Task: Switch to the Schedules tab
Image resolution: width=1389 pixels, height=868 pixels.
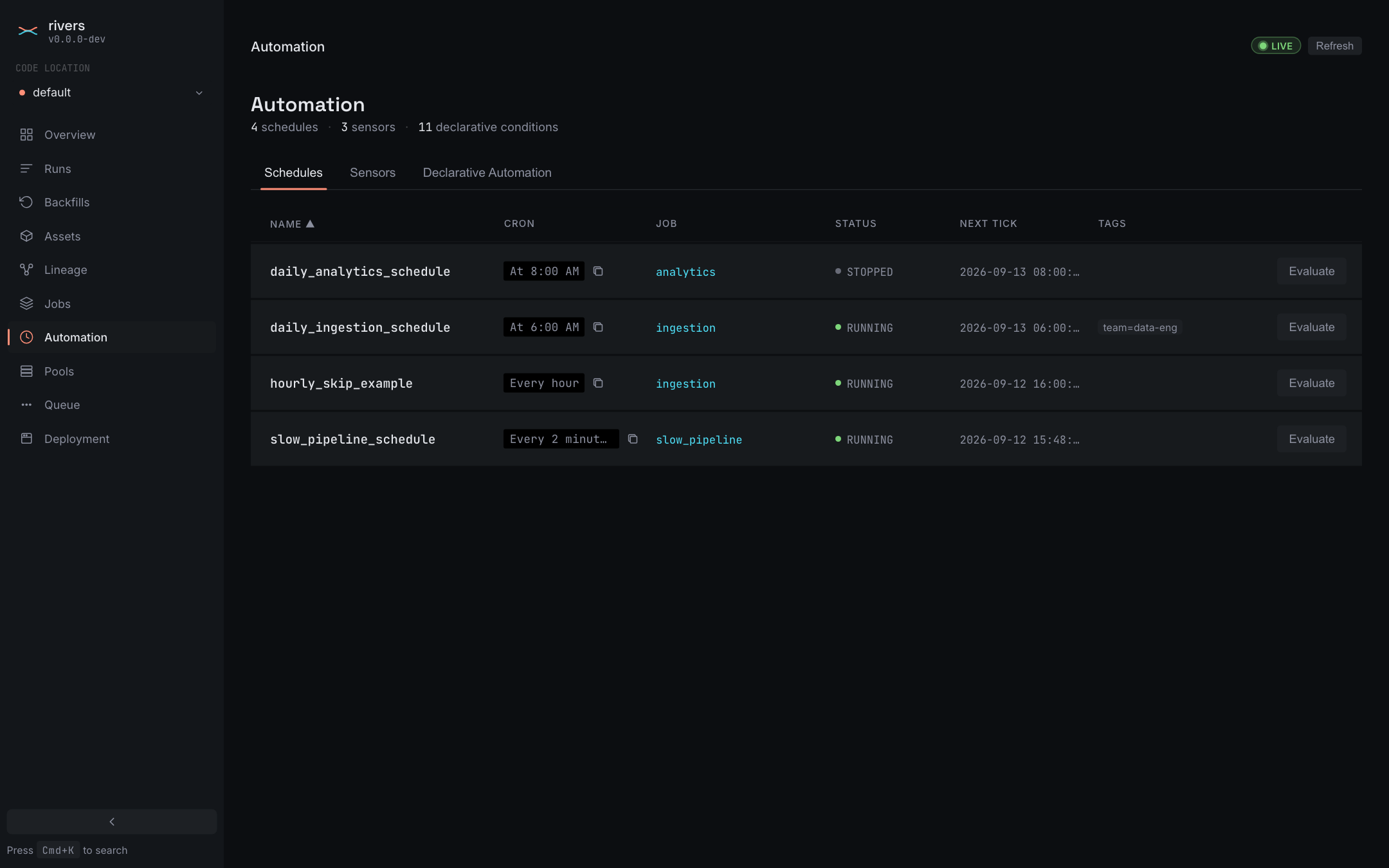Action: (293, 172)
